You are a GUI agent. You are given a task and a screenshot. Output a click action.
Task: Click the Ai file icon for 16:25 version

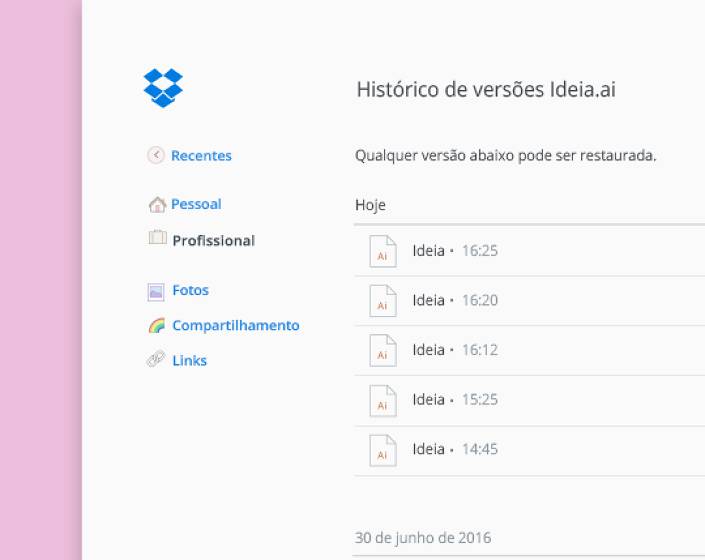[383, 251]
